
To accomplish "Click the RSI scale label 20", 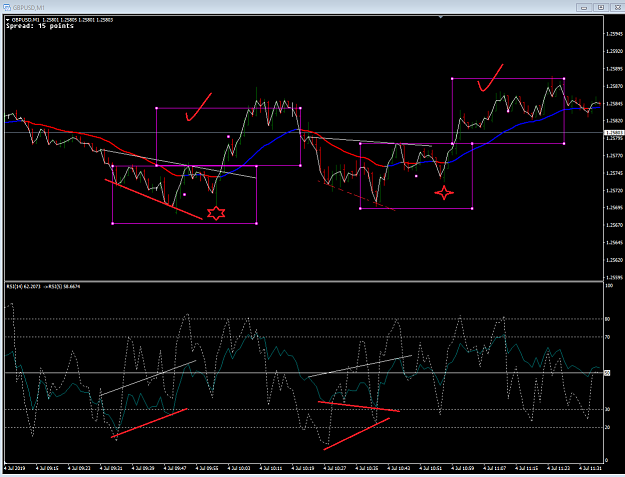I will [x=607, y=427].
